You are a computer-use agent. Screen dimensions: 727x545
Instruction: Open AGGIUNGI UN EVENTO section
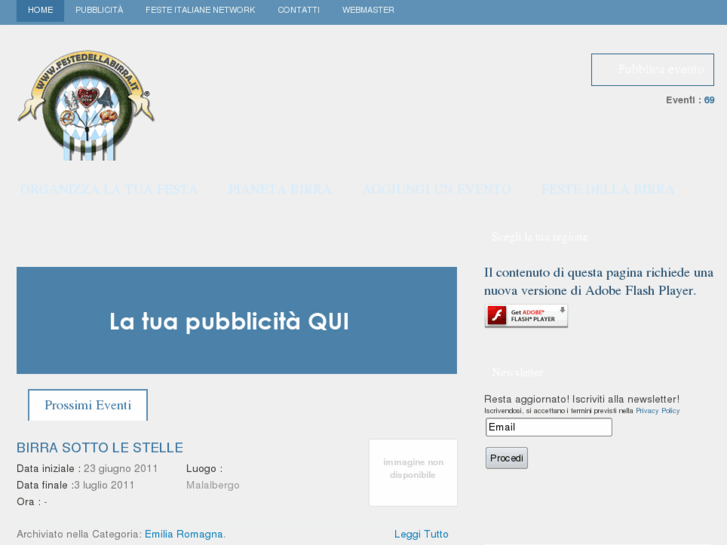click(x=436, y=189)
